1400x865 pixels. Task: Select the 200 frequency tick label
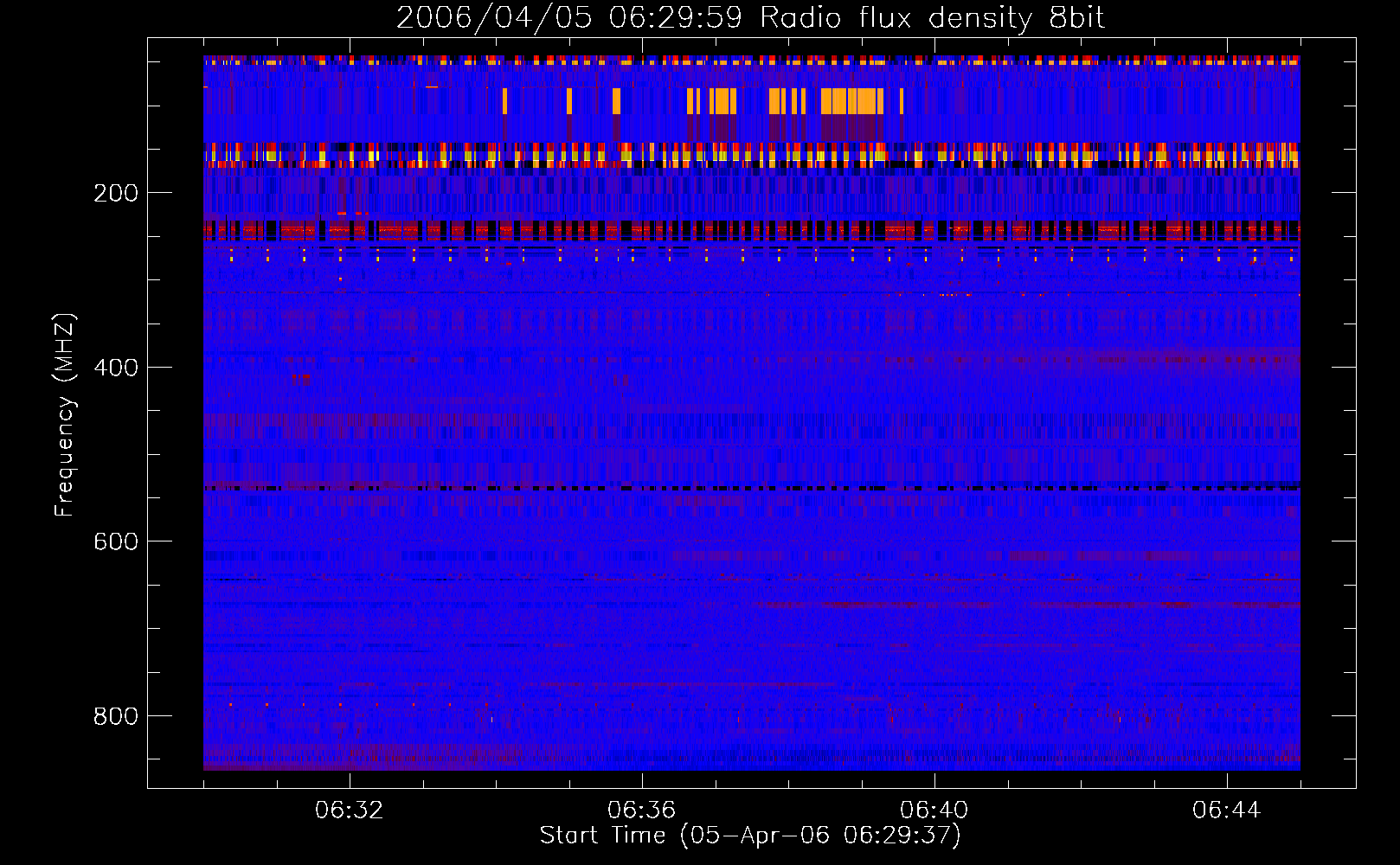tap(116, 193)
